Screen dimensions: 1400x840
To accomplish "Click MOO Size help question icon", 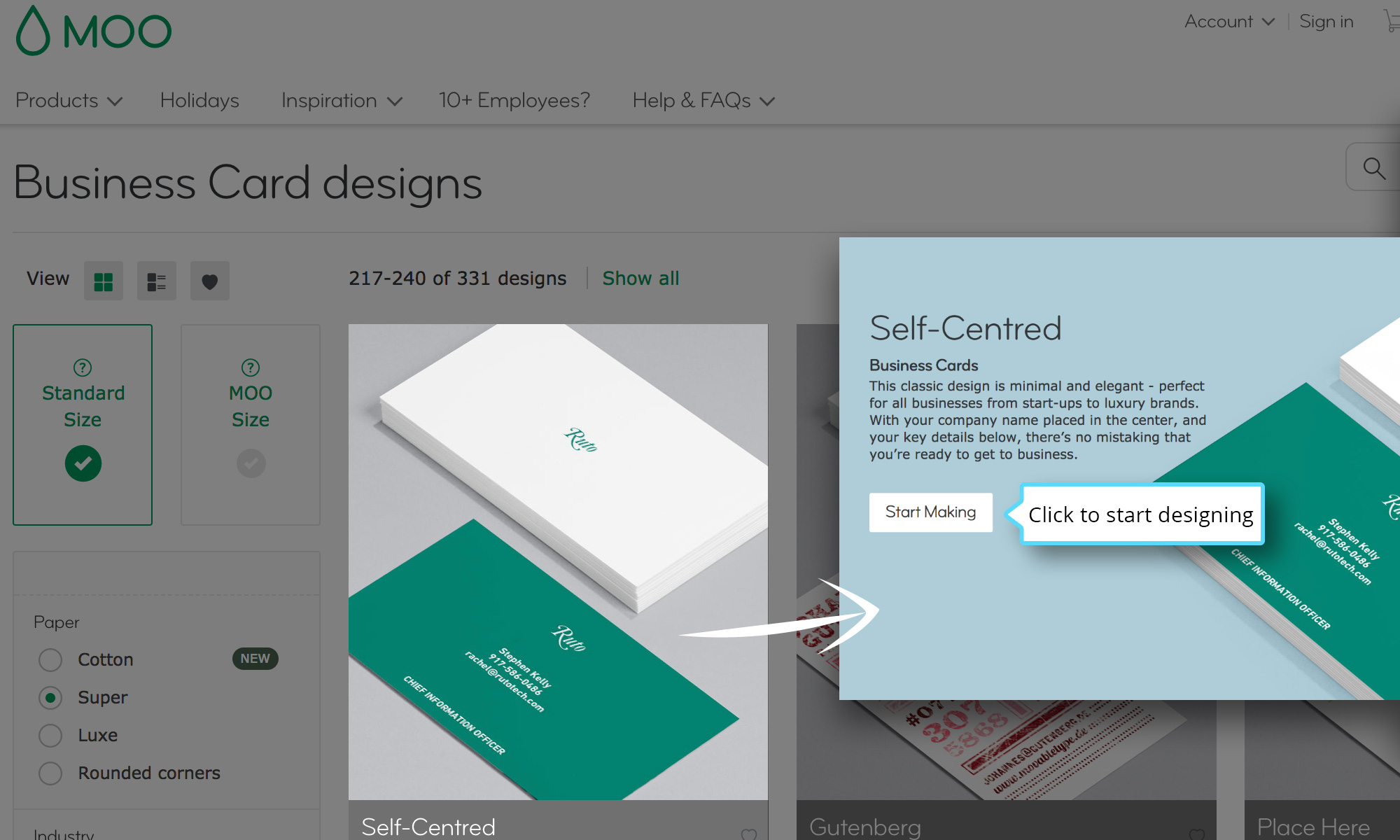I will point(251,367).
